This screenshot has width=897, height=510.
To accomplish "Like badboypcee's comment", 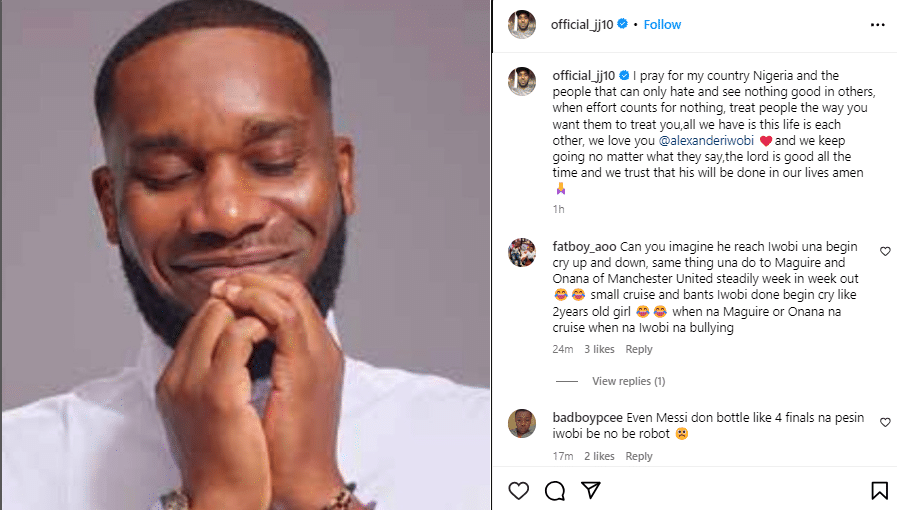I will (x=885, y=423).
